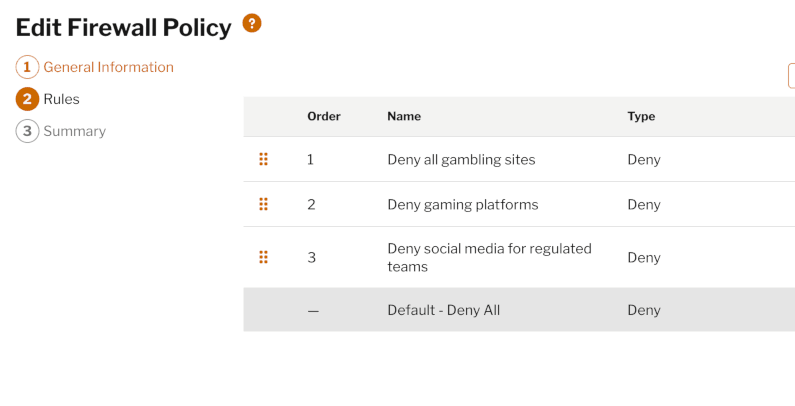
Task: Click the step 2 circle icon
Action: coord(27,99)
